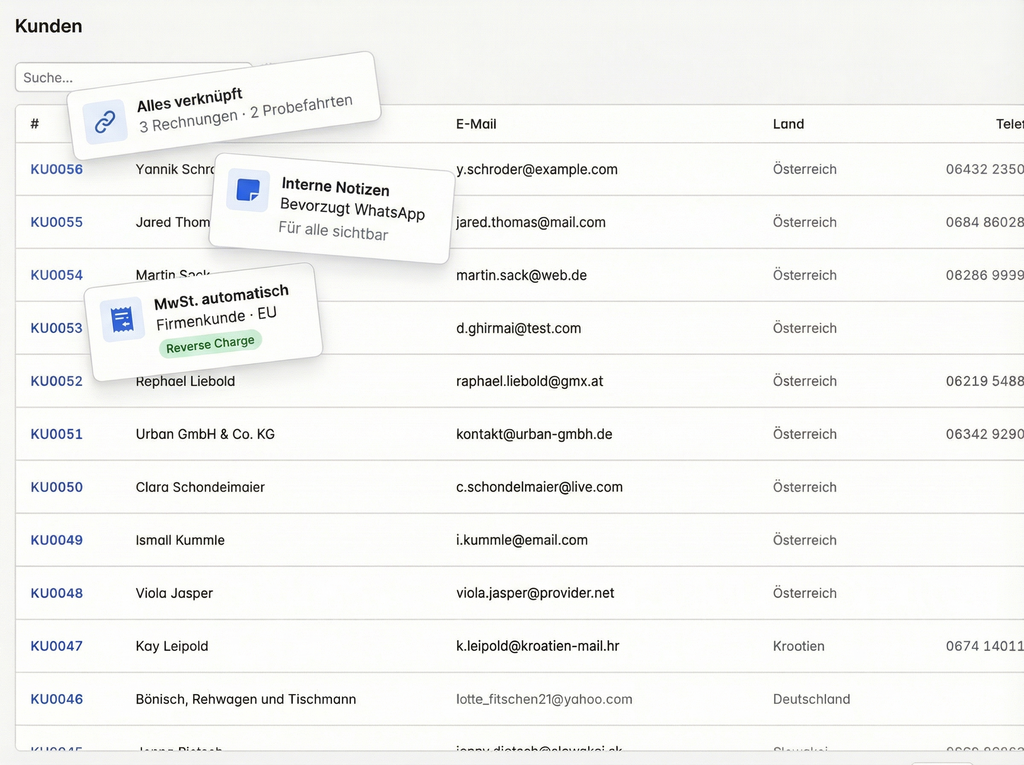This screenshot has width=1024, height=765.
Task: Open customer ID KU0051
Action: [x=56, y=434]
